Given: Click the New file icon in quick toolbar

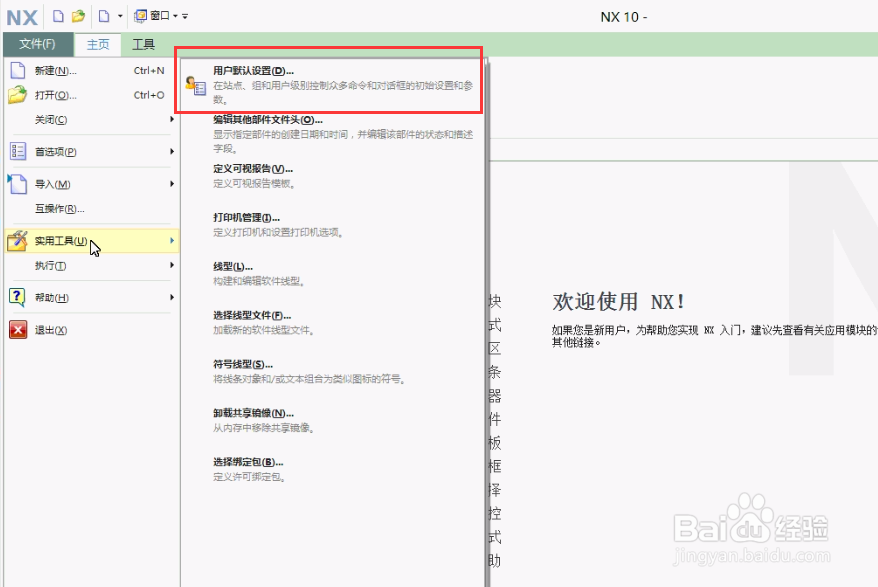Looking at the screenshot, I should pyautogui.click(x=58, y=16).
